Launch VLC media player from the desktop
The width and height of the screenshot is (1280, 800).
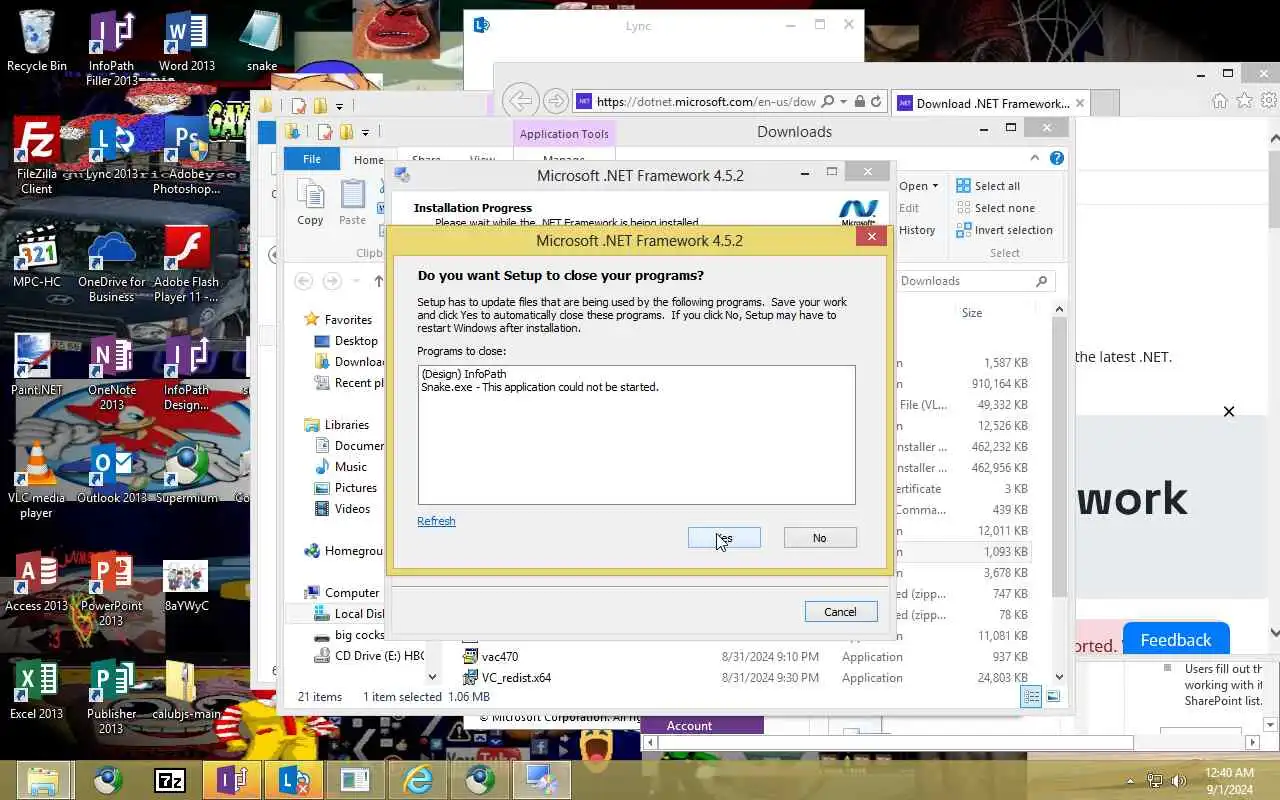pos(37,480)
